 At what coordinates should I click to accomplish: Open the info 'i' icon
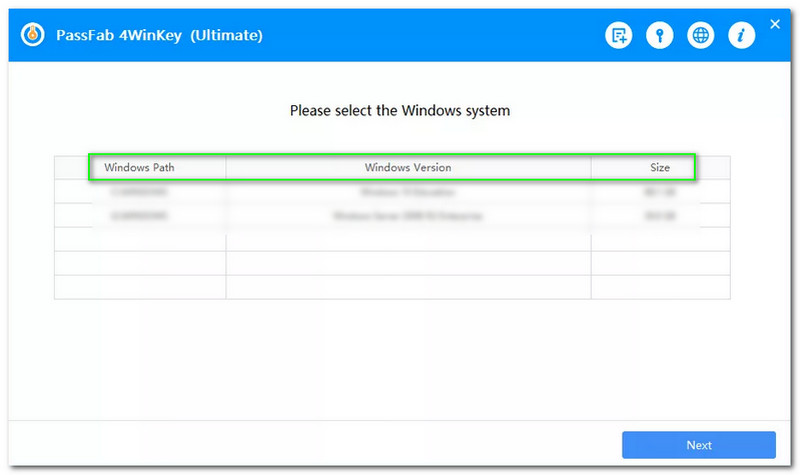coord(741,35)
